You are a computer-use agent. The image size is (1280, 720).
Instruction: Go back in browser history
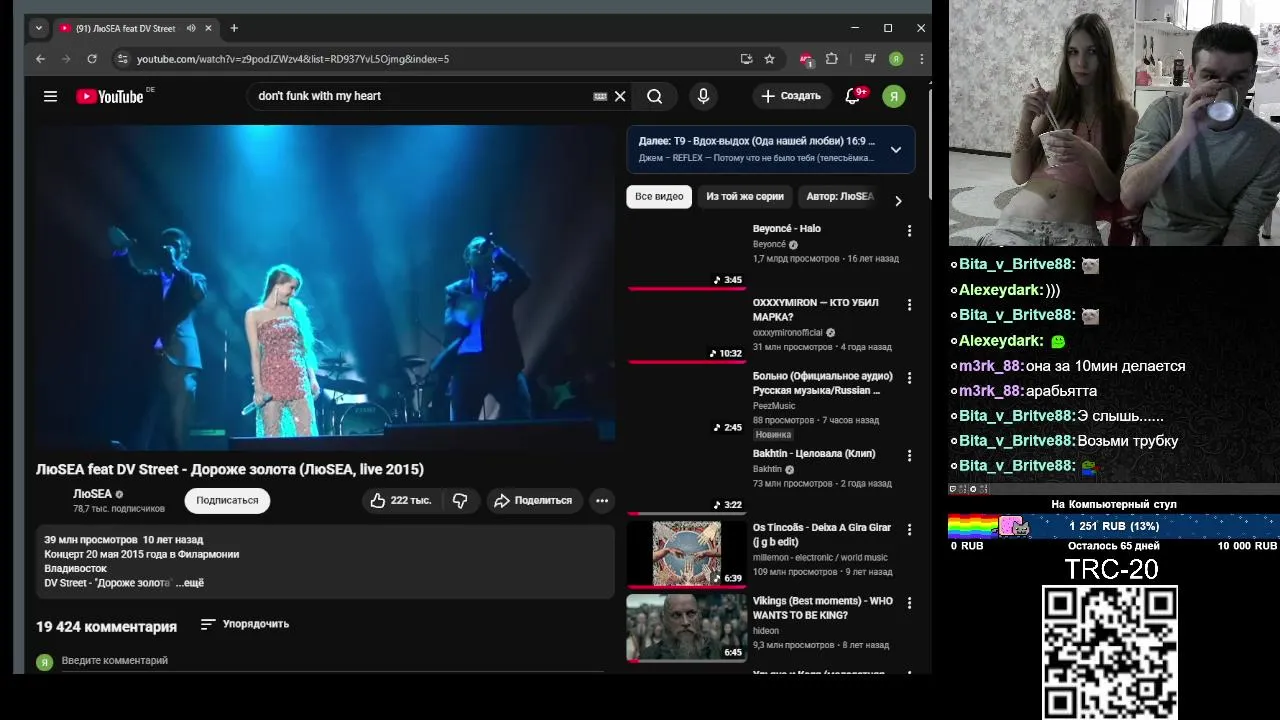pyautogui.click(x=40, y=59)
